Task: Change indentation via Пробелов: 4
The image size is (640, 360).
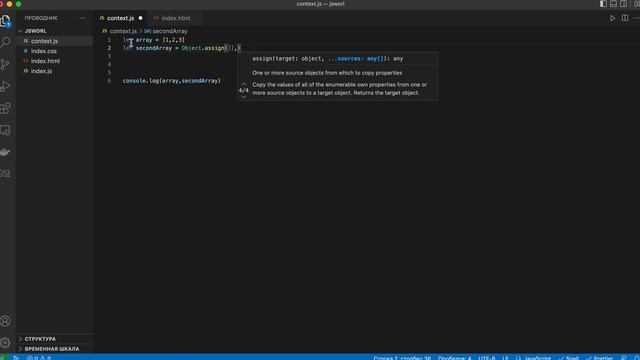Action: (455, 358)
